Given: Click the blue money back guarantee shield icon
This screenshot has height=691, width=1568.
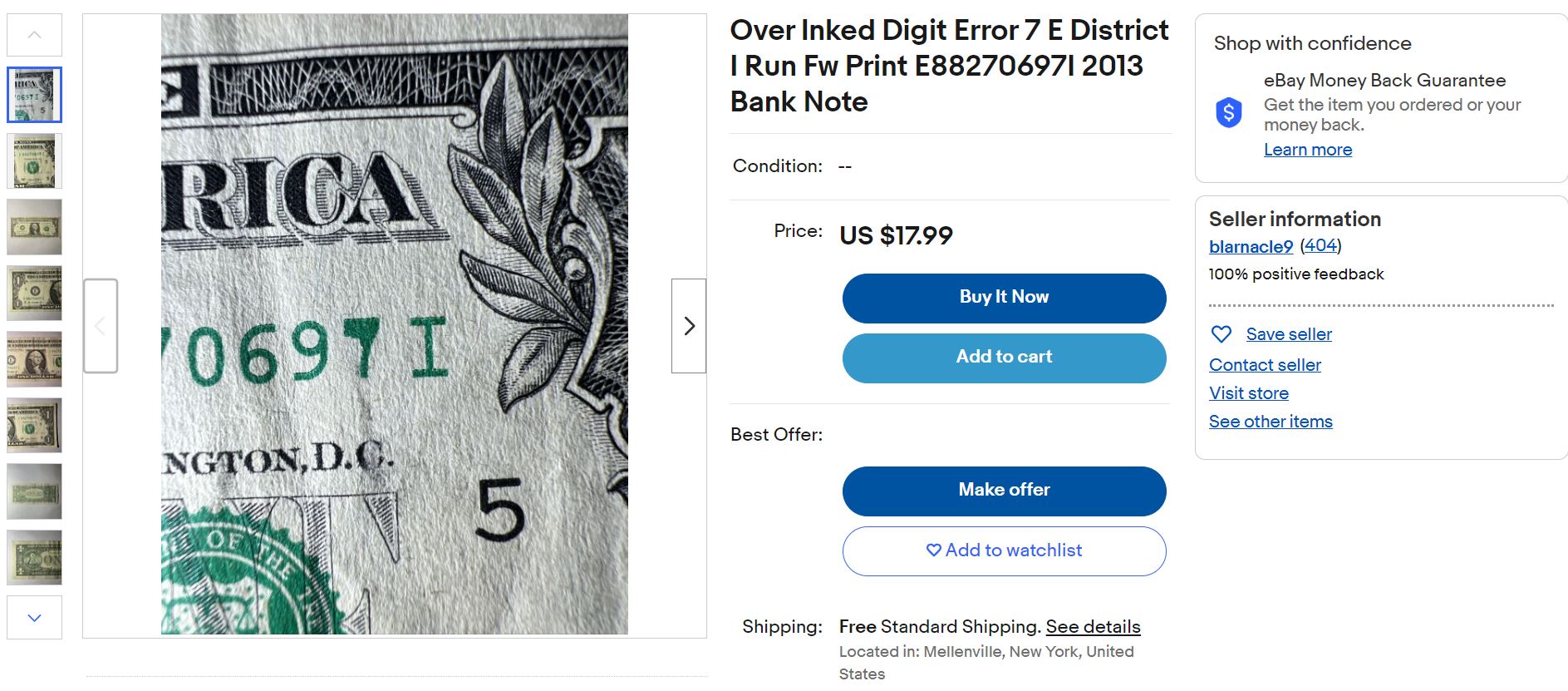Looking at the screenshot, I should [x=1228, y=112].
